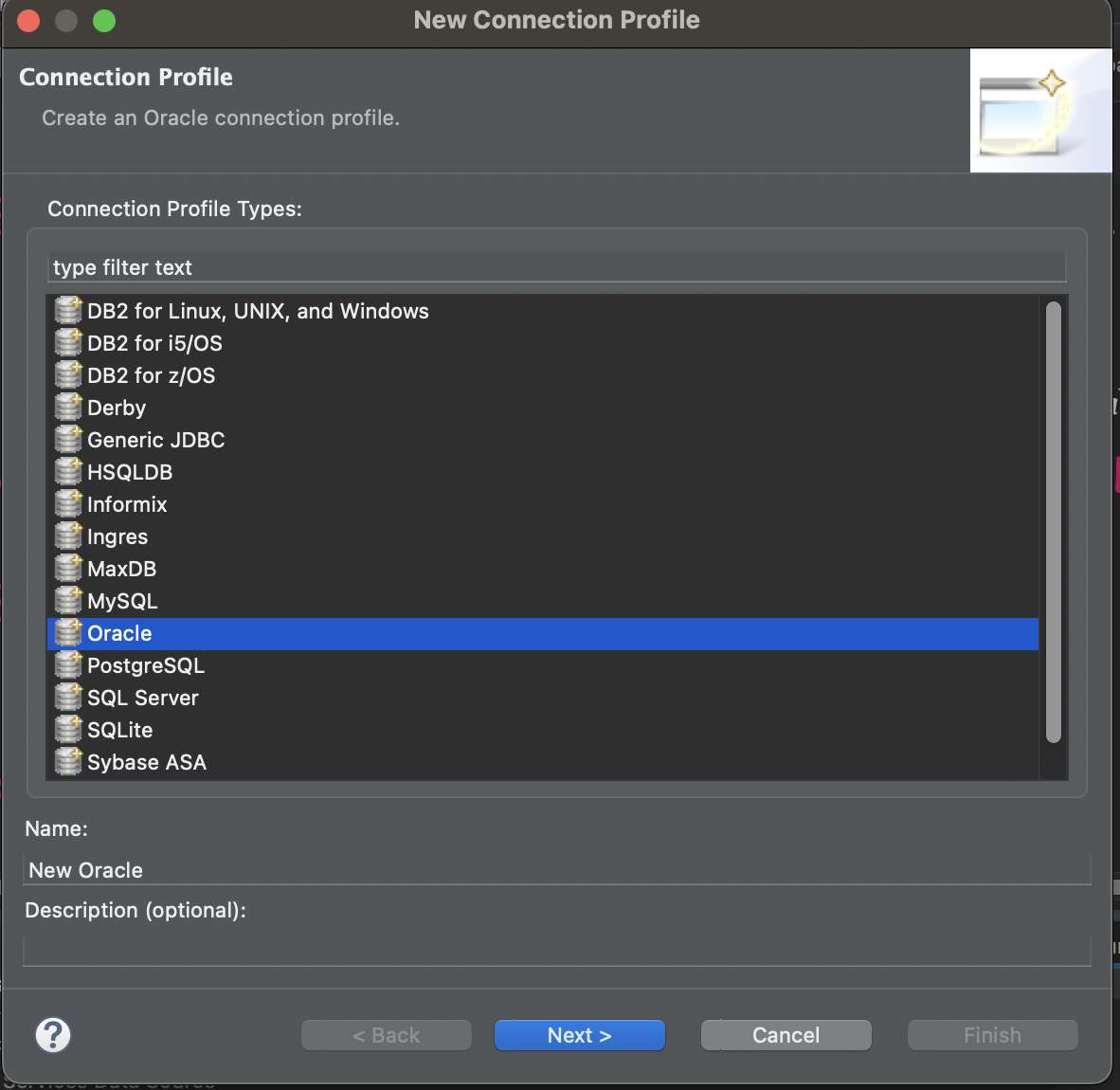Click the Oracle database icon
Viewport: 1120px width, 1090px height.
pyautogui.click(x=68, y=633)
